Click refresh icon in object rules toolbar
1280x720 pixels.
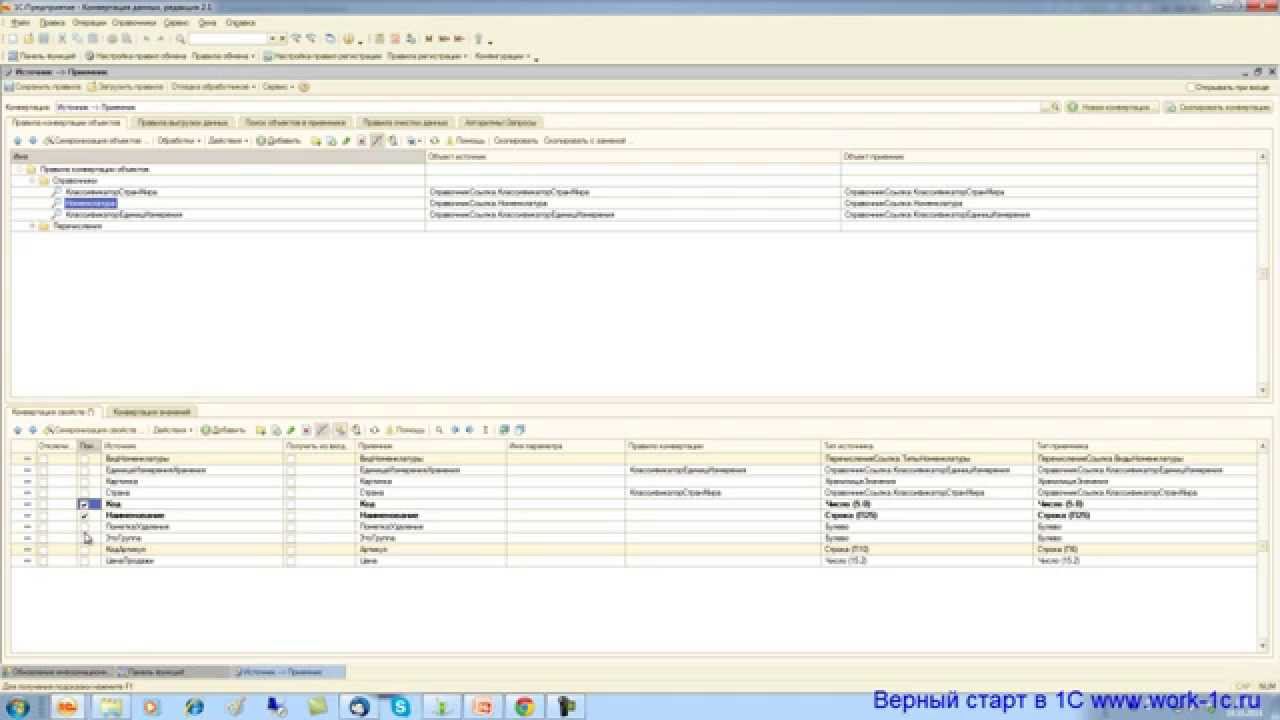[x=434, y=141]
